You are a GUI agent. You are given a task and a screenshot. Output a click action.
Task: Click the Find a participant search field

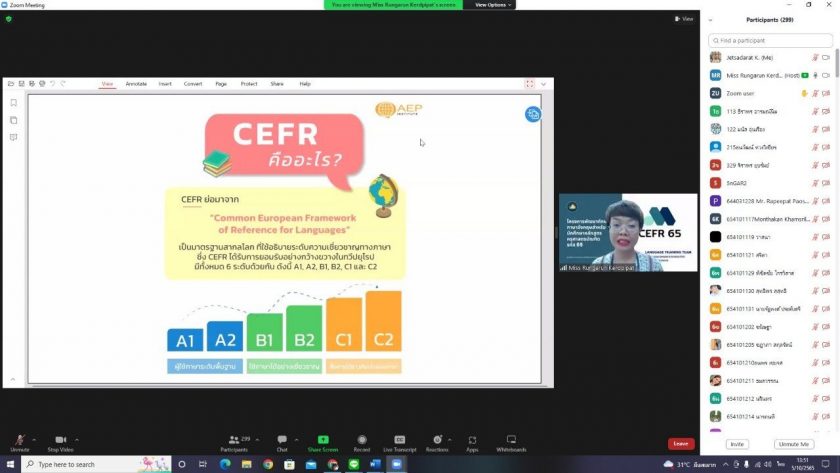(770, 40)
